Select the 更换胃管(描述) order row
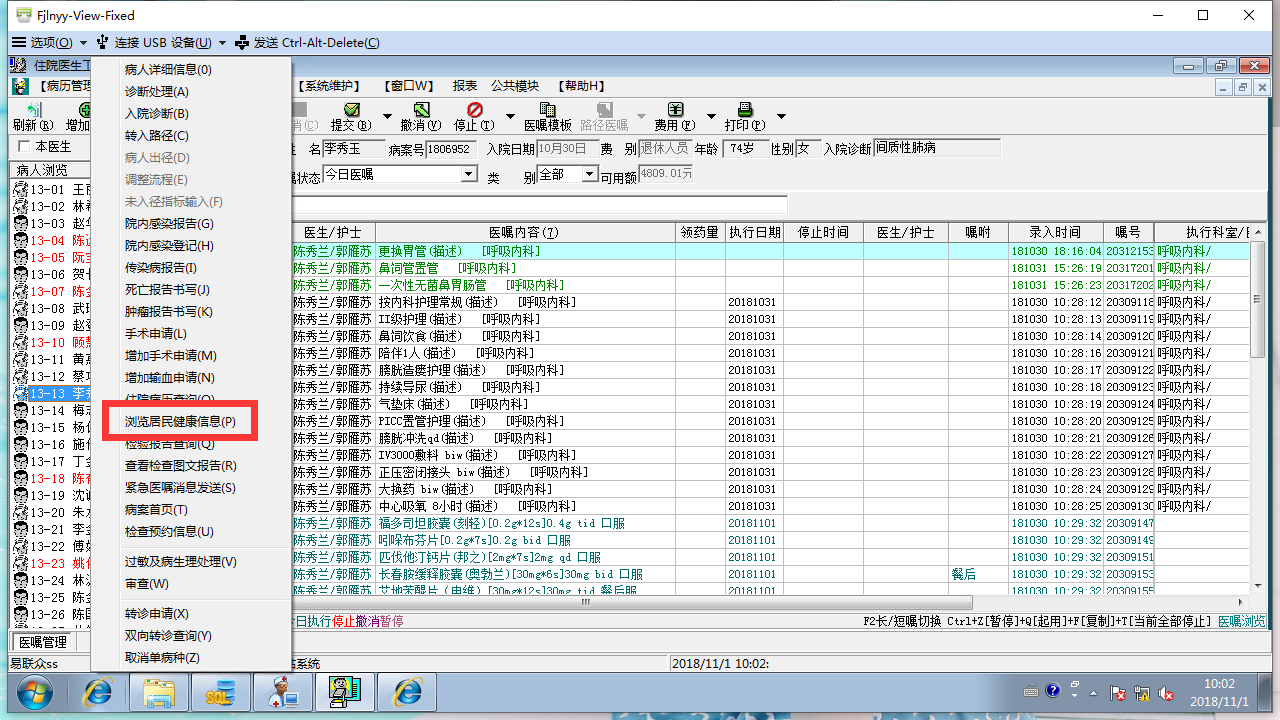The height and width of the screenshot is (720, 1280). 771,251
